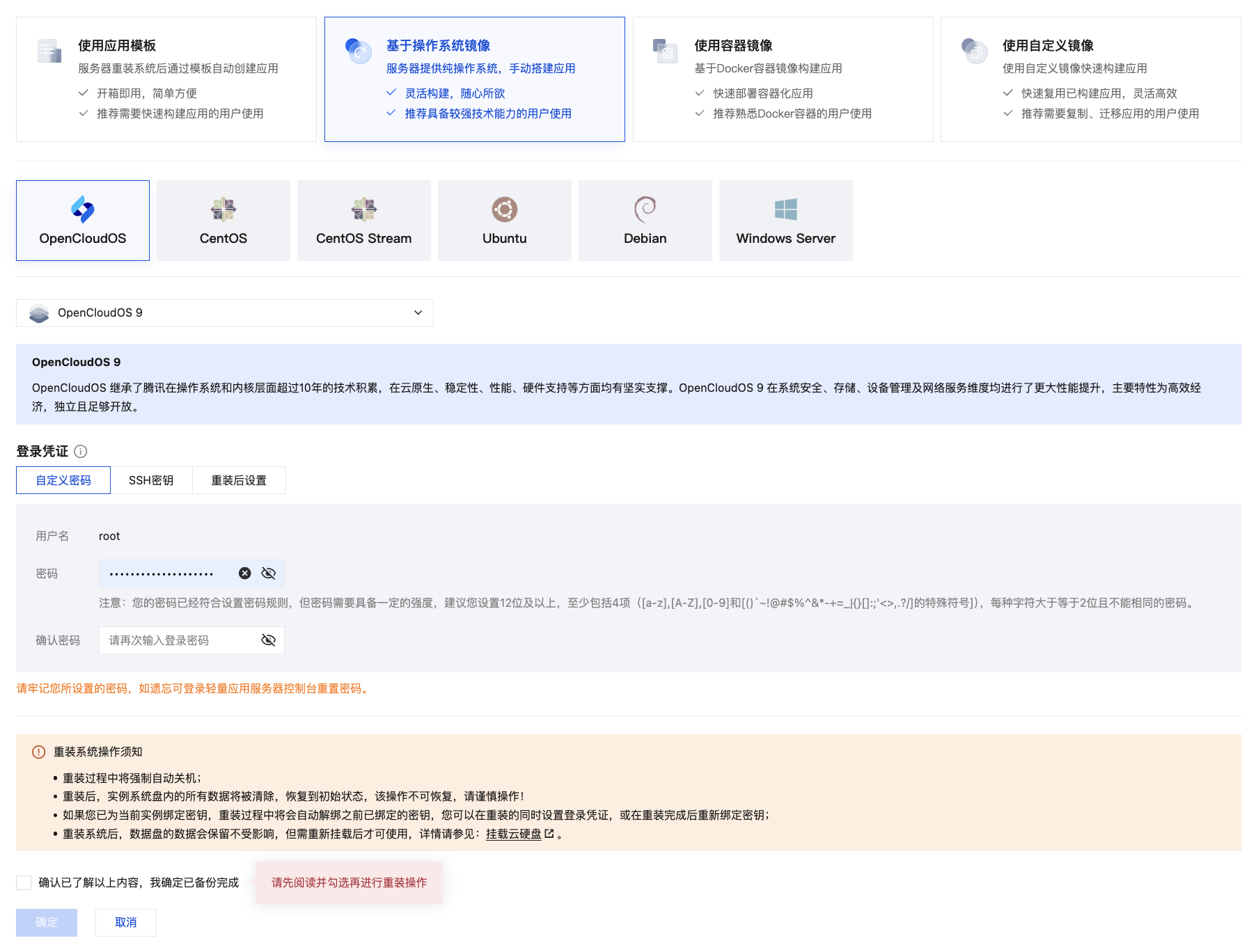Click the custom image icon
1256x952 pixels.
click(x=974, y=51)
